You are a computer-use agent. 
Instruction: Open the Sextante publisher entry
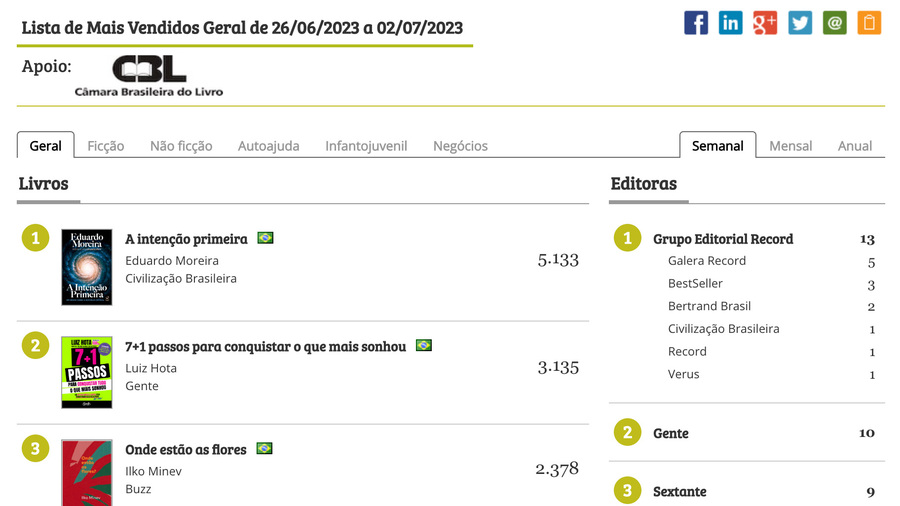pos(680,492)
